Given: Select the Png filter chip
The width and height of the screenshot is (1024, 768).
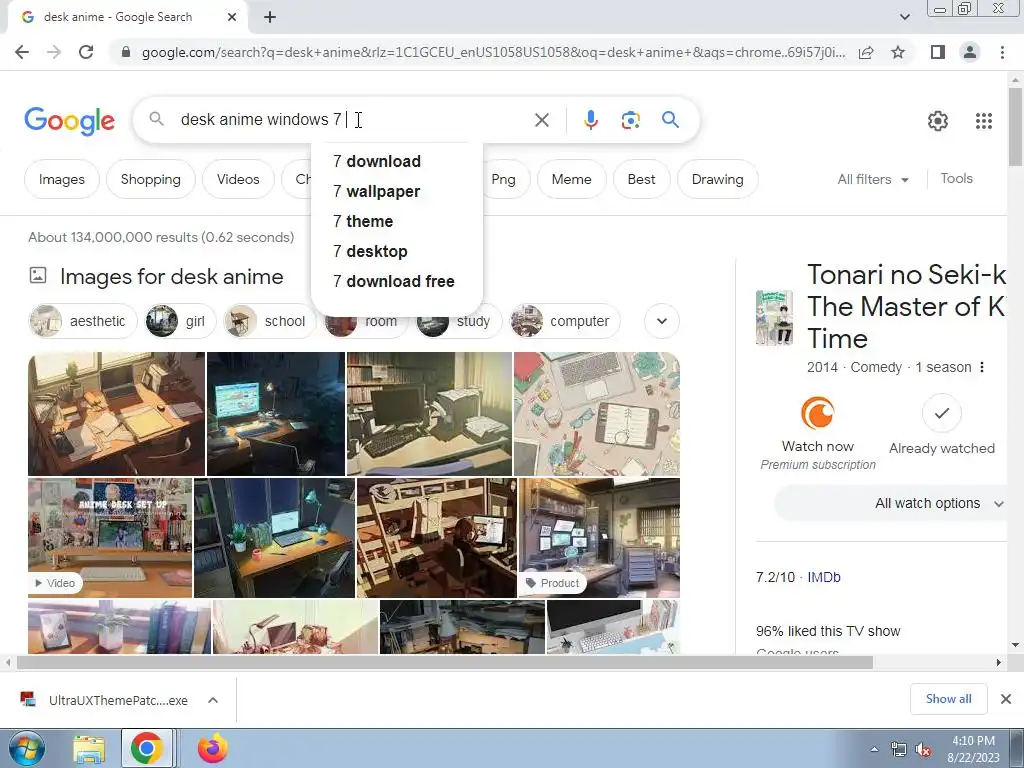Looking at the screenshot, I should [504, 179].
